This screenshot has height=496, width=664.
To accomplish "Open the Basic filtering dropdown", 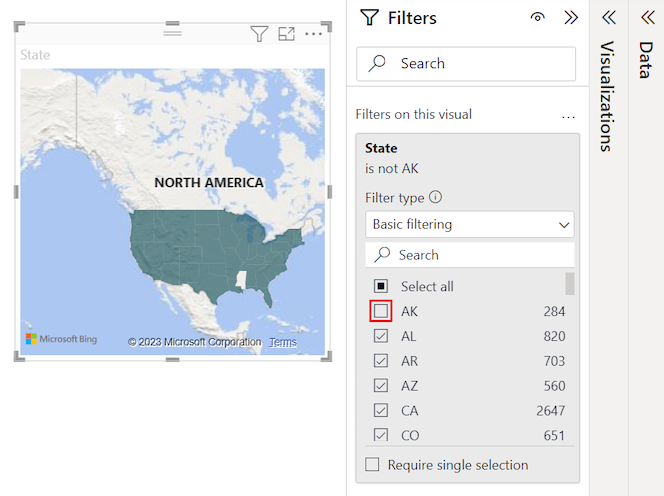I will tap(469, 224).
